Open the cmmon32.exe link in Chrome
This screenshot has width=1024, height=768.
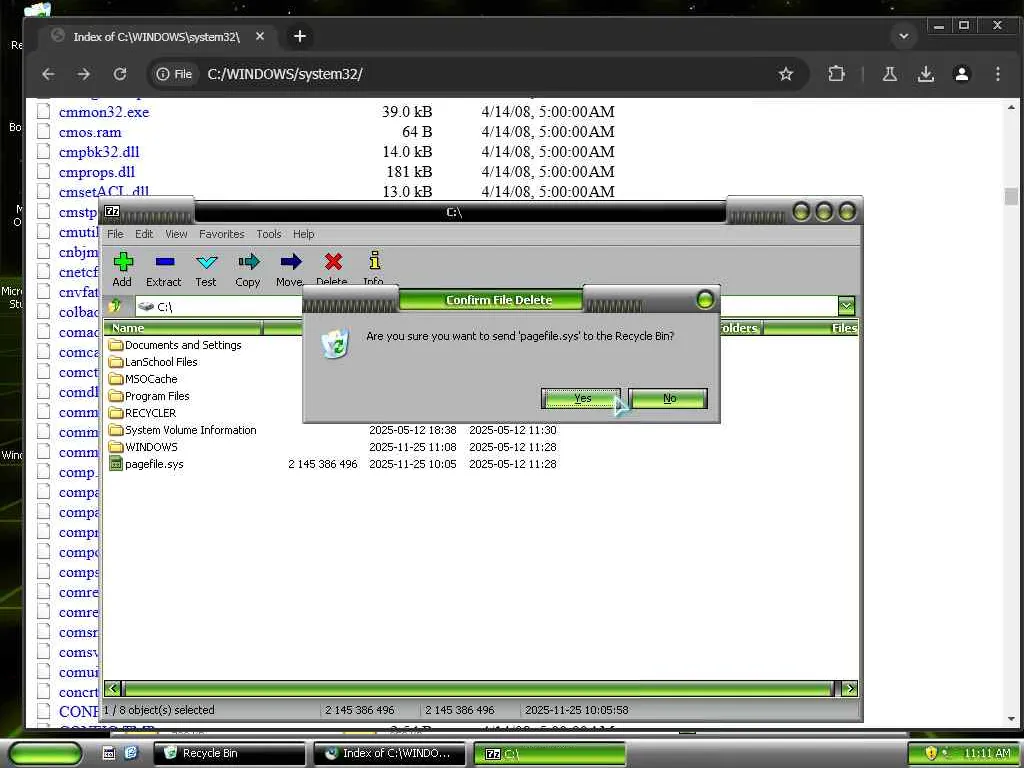tap(104, 112)
